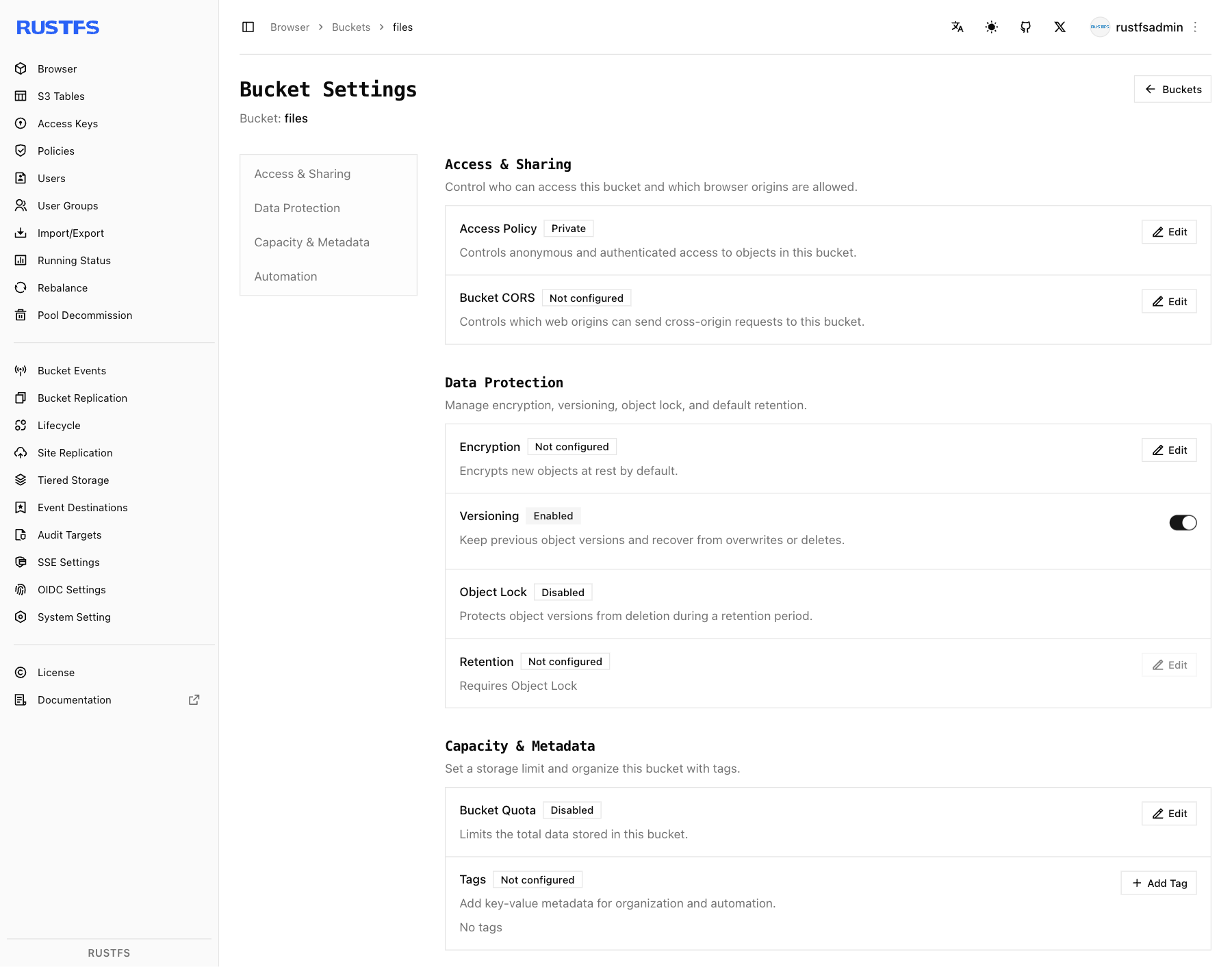Open the SSE Settings sidebar item

(x=110, y=563)
